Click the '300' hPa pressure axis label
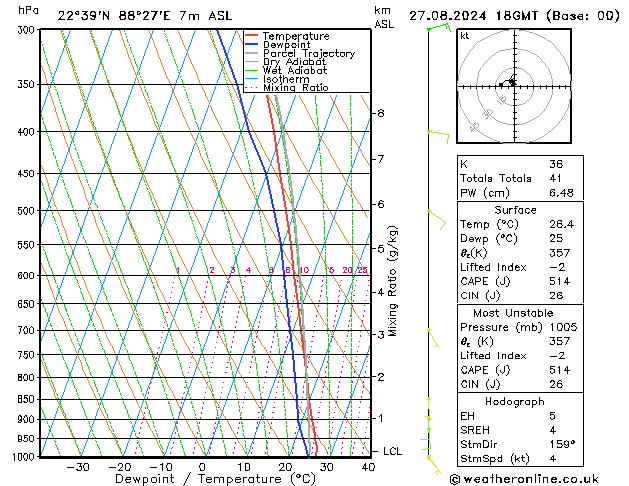 pyautogui.click(x=28, y=30)
